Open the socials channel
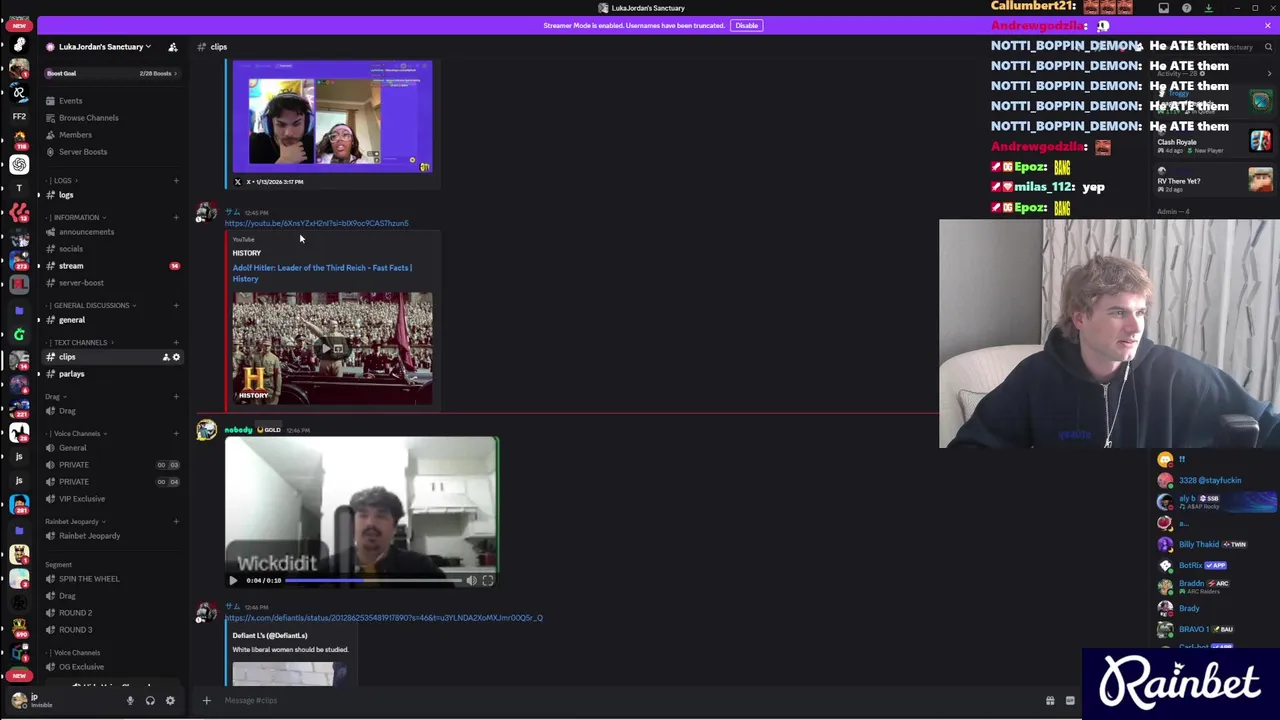This screenshot has width=1280, height=720. [x=71, y=249]
